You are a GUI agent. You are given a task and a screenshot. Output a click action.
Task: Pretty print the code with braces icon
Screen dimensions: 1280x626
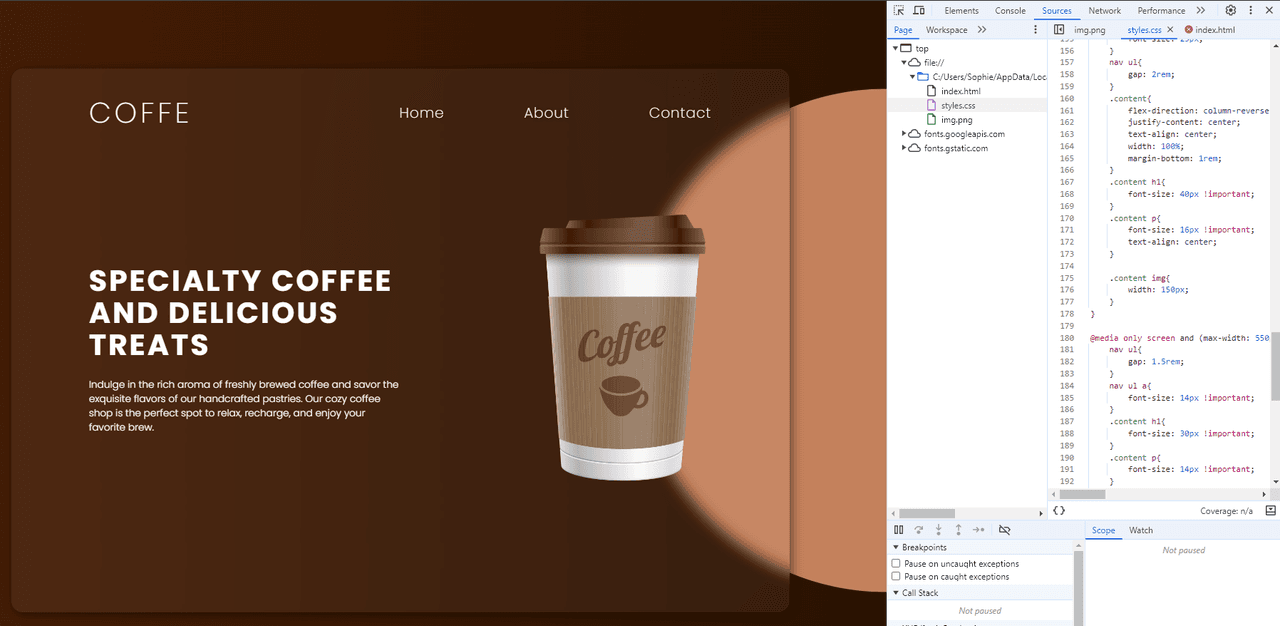pos(1059,510)
